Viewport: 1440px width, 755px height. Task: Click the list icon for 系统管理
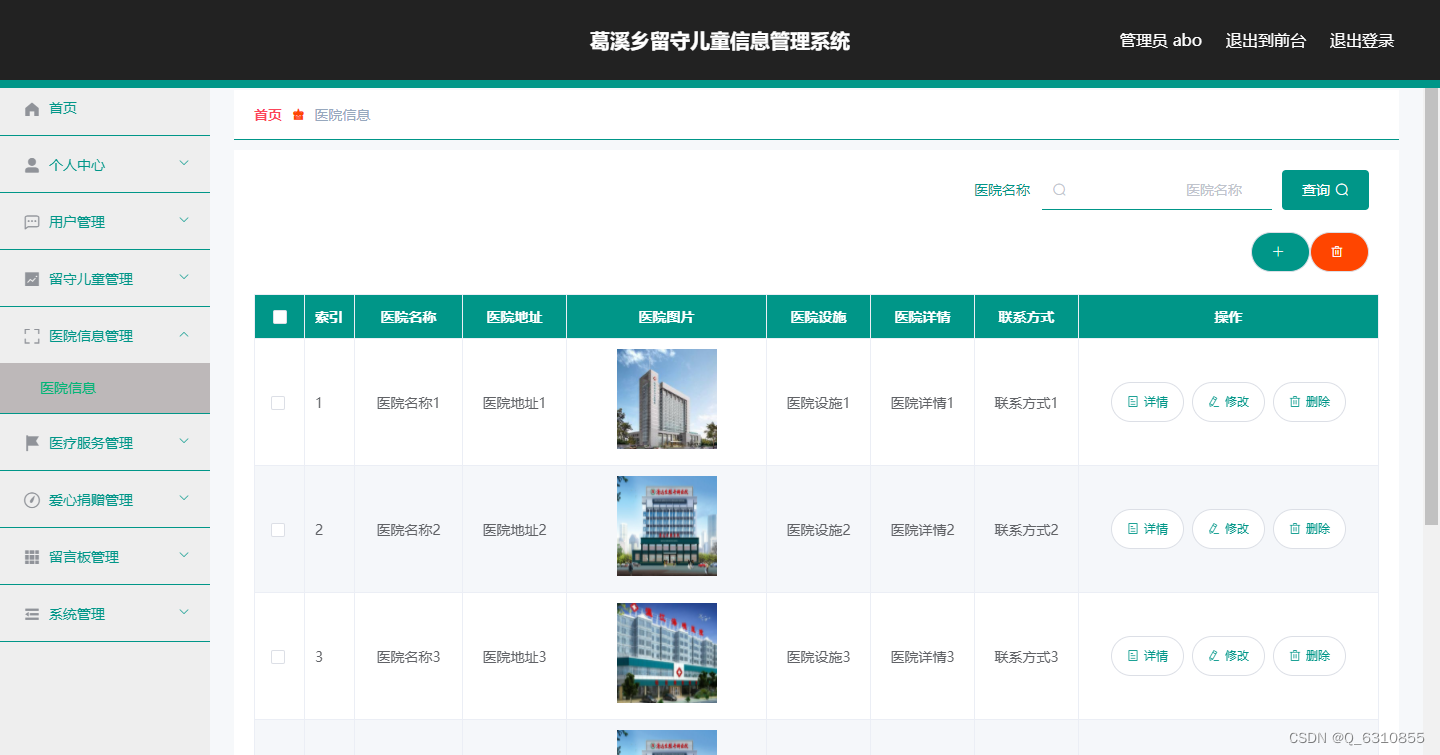pos(32,614)
